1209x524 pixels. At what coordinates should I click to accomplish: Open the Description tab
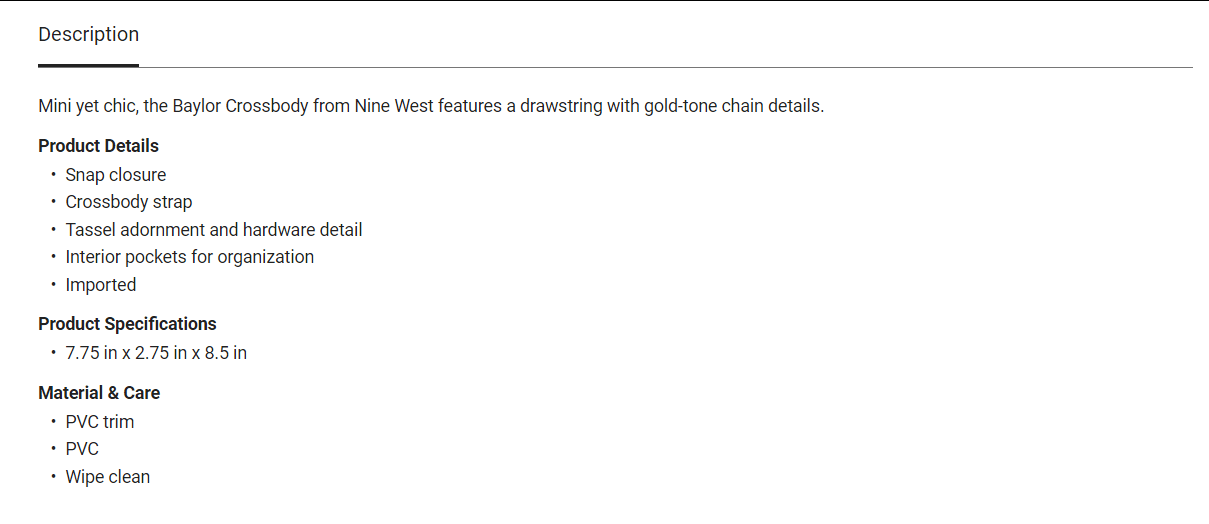pos(88,34)
